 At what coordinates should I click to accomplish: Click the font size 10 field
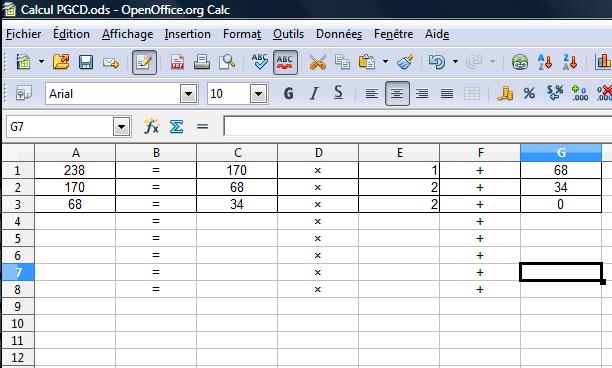point(229,94)
